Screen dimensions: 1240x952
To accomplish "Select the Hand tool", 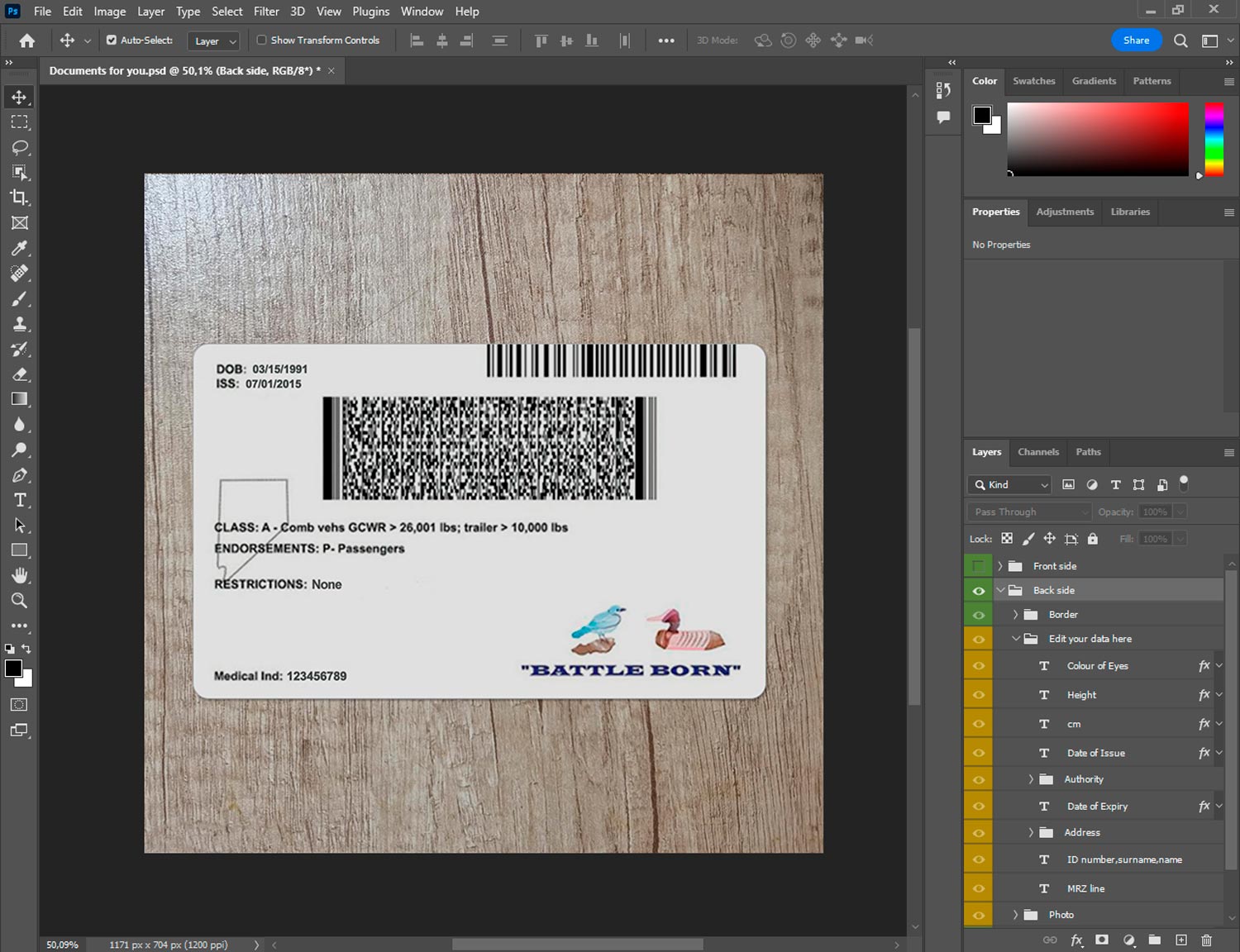I will [20, 575].
